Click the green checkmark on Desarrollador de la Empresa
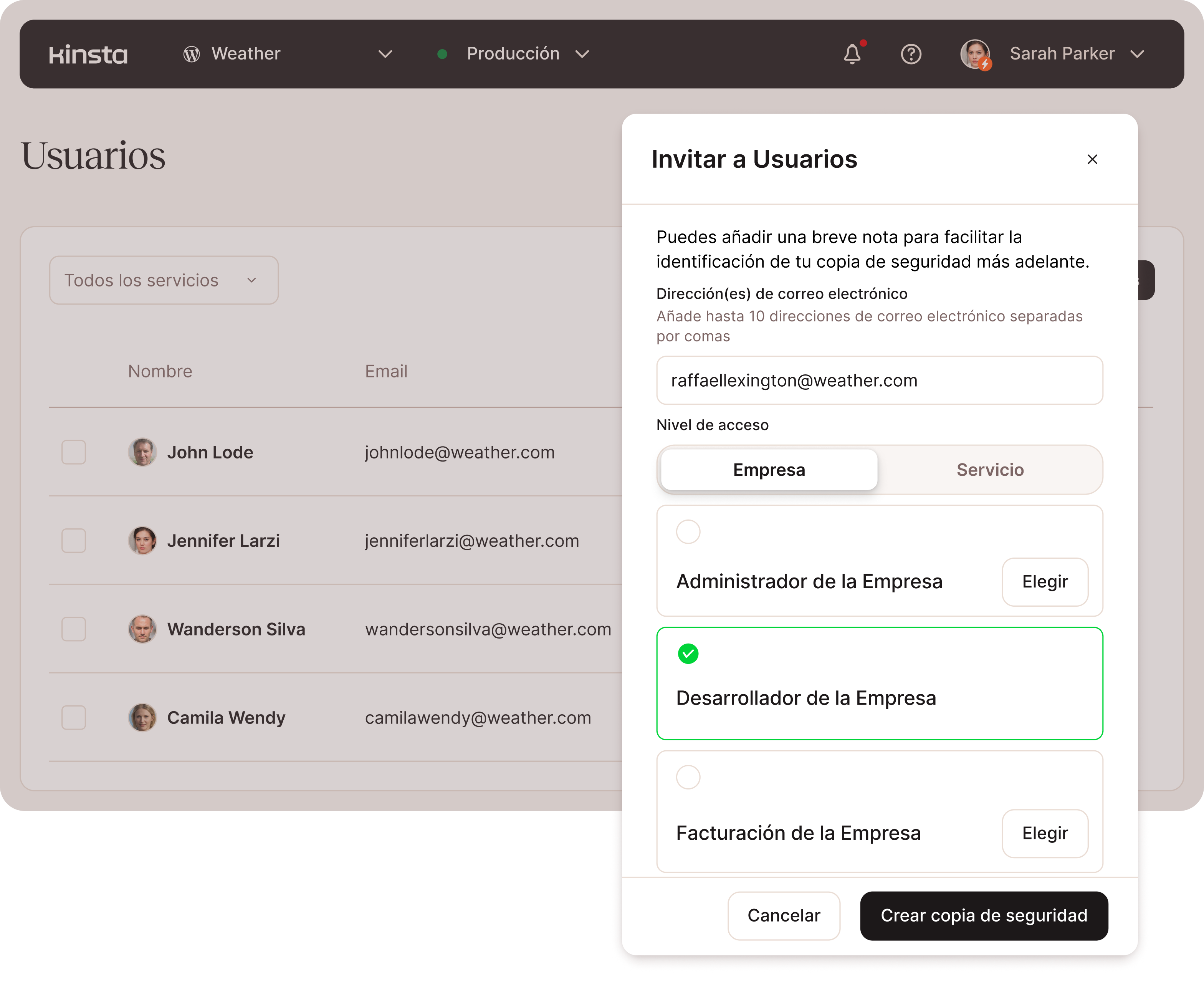1204x983 pixels. pos(688,654)
